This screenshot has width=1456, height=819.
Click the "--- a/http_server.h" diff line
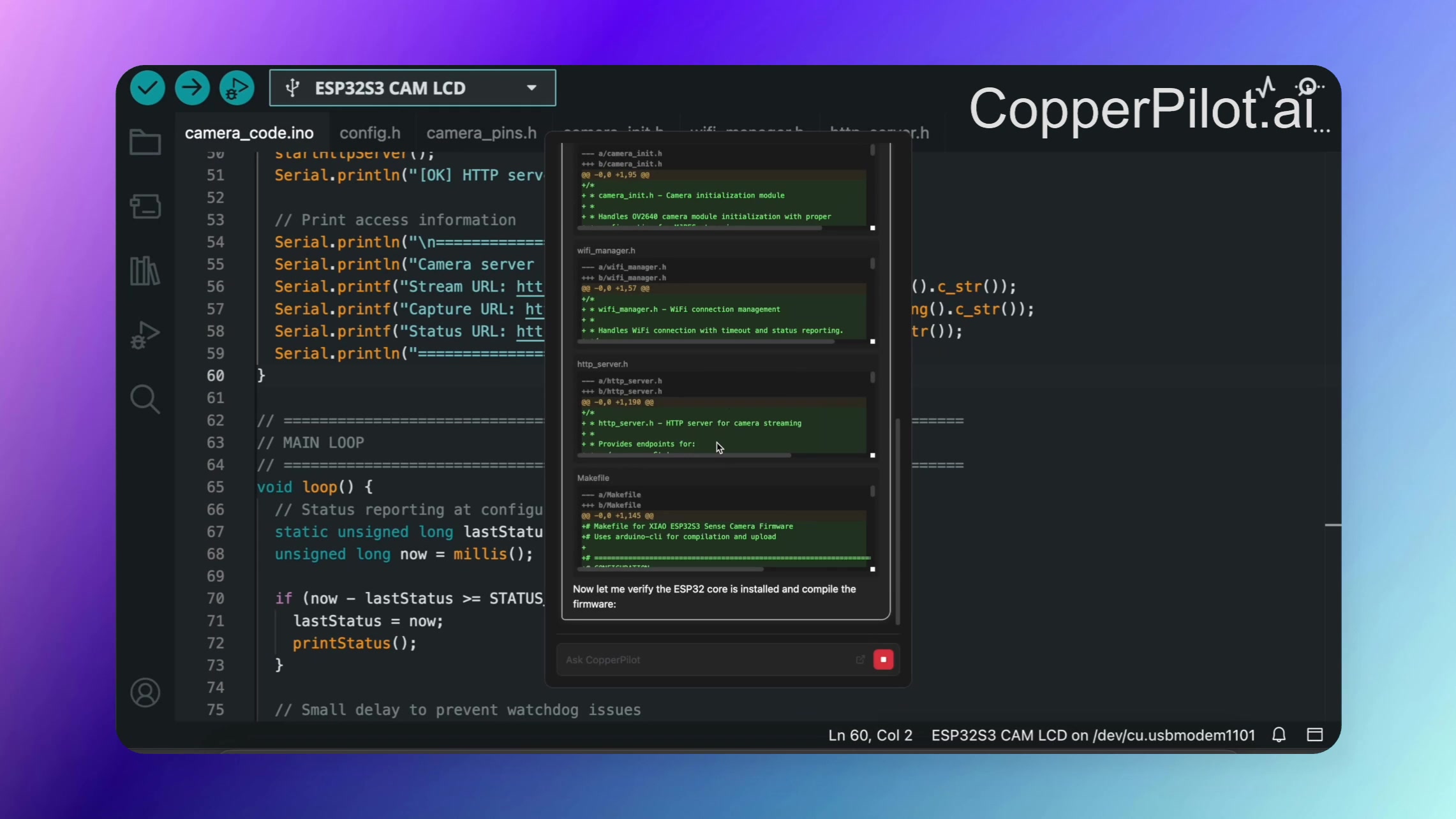coord(621,381)
